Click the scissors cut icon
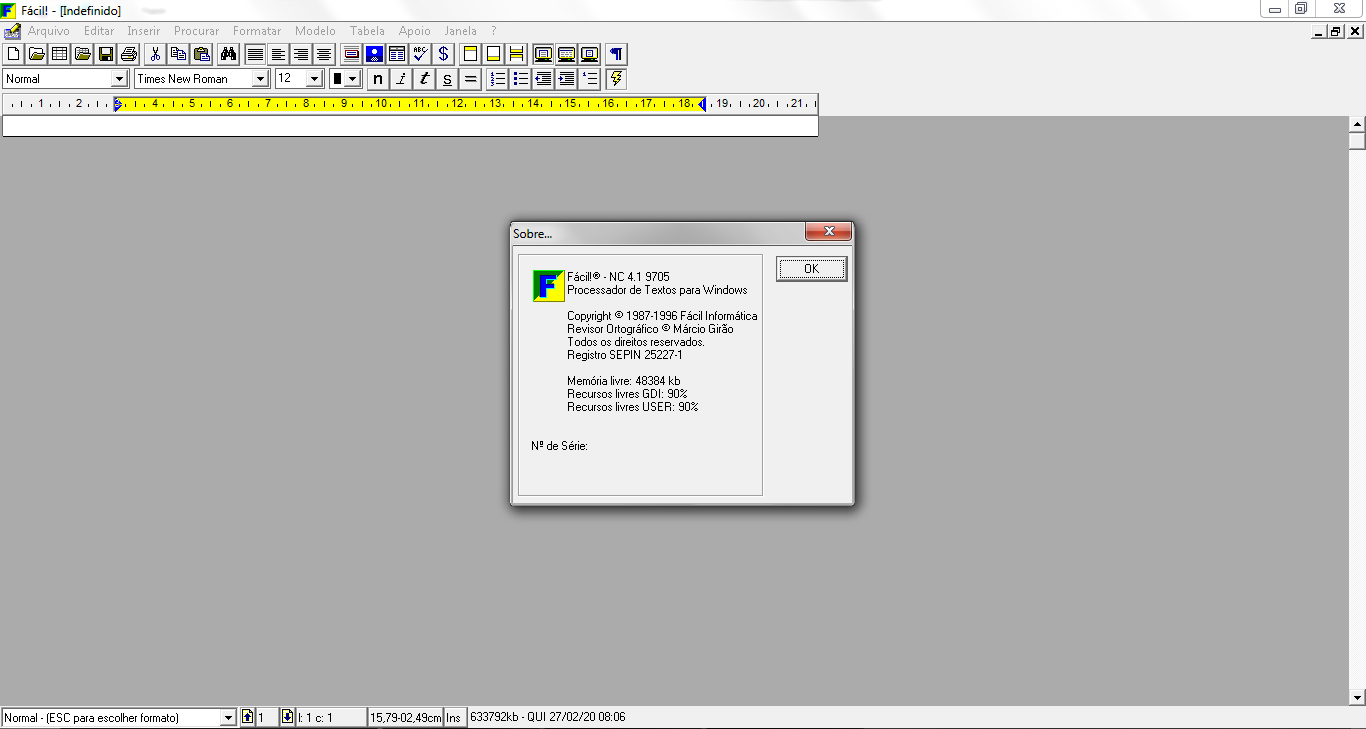Screen dimensions: 1366x729 point(155,54)
